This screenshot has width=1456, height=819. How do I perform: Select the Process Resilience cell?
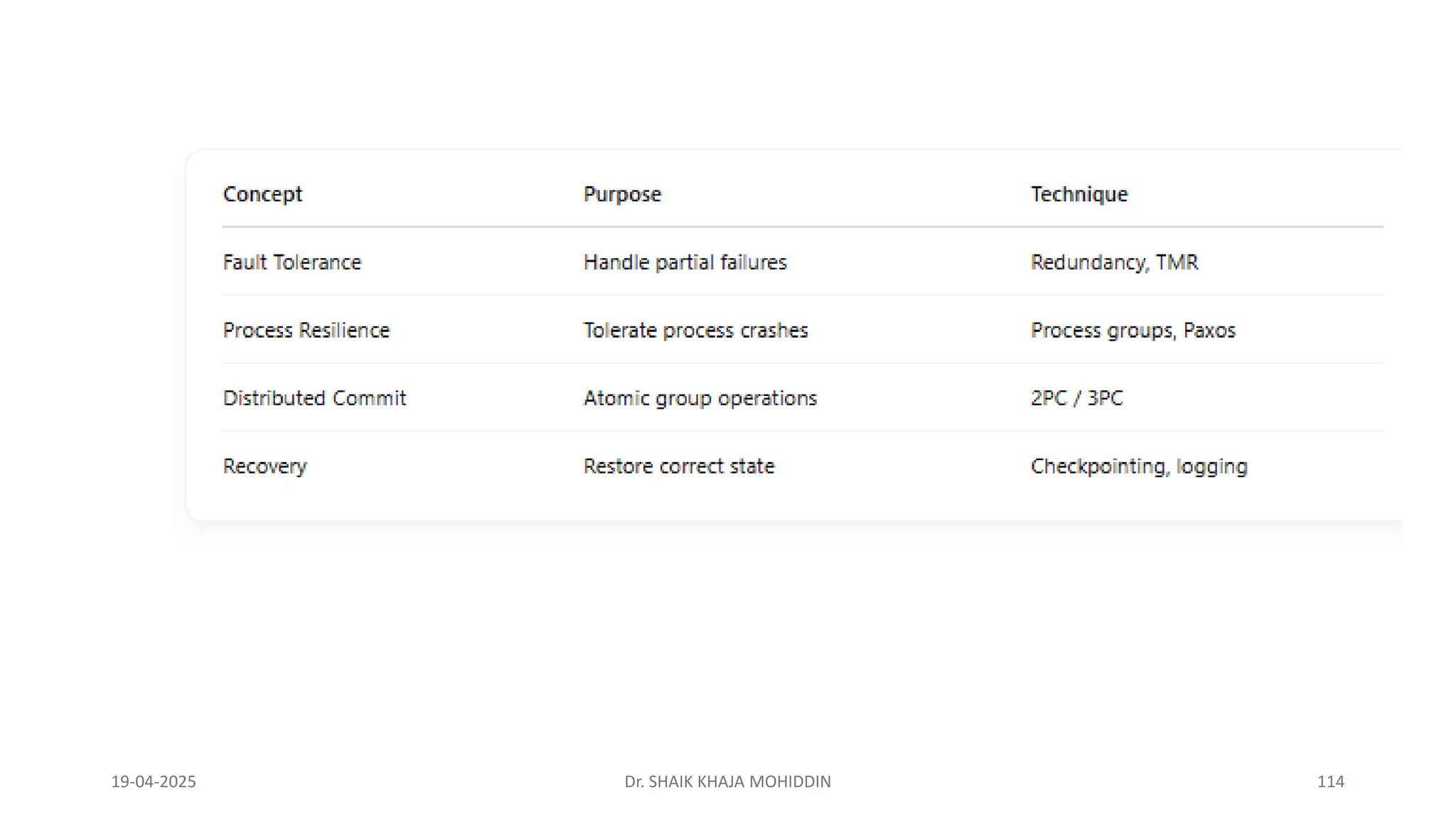[306, 331]
